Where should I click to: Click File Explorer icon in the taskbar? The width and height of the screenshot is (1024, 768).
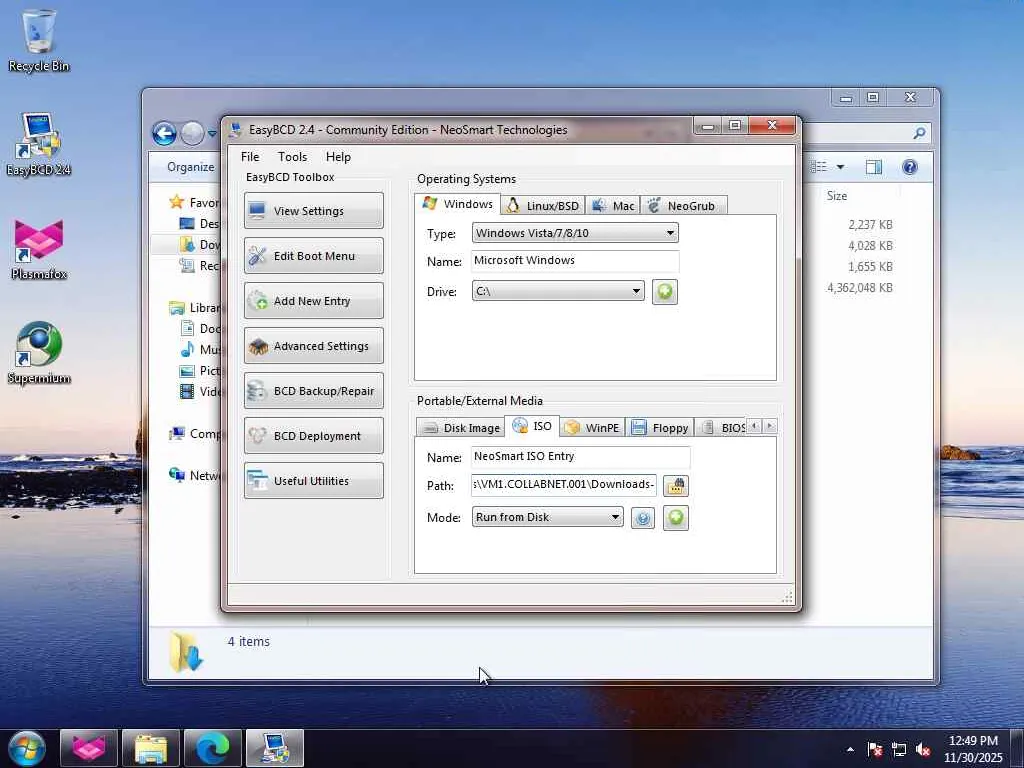coord(151,748)
